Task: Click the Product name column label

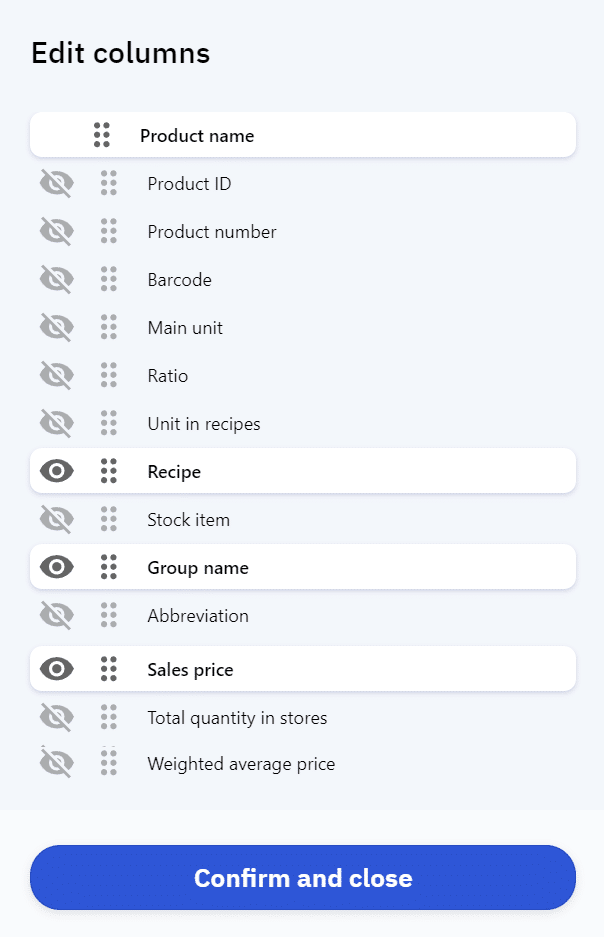Action: [197, 136]
